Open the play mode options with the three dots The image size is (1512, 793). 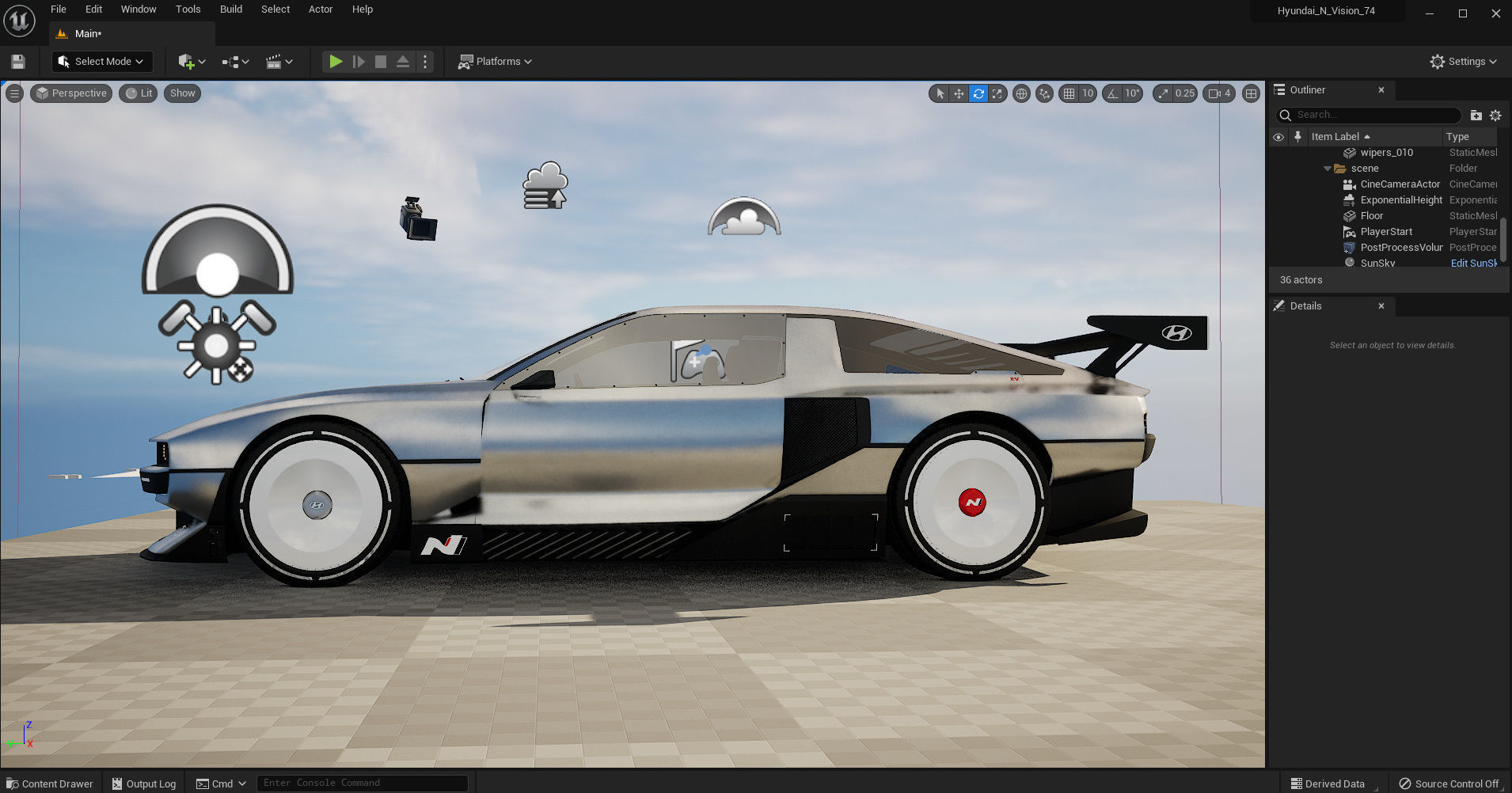pyautogui.click(x=425, y=62)
